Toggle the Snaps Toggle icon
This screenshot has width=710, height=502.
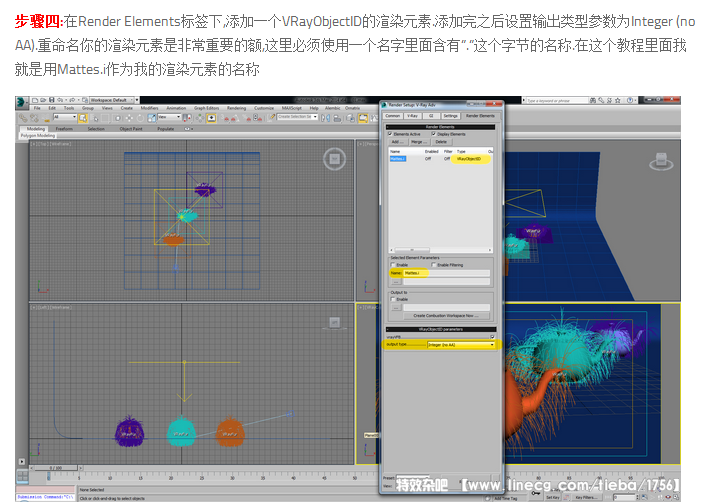coord(225,118)
